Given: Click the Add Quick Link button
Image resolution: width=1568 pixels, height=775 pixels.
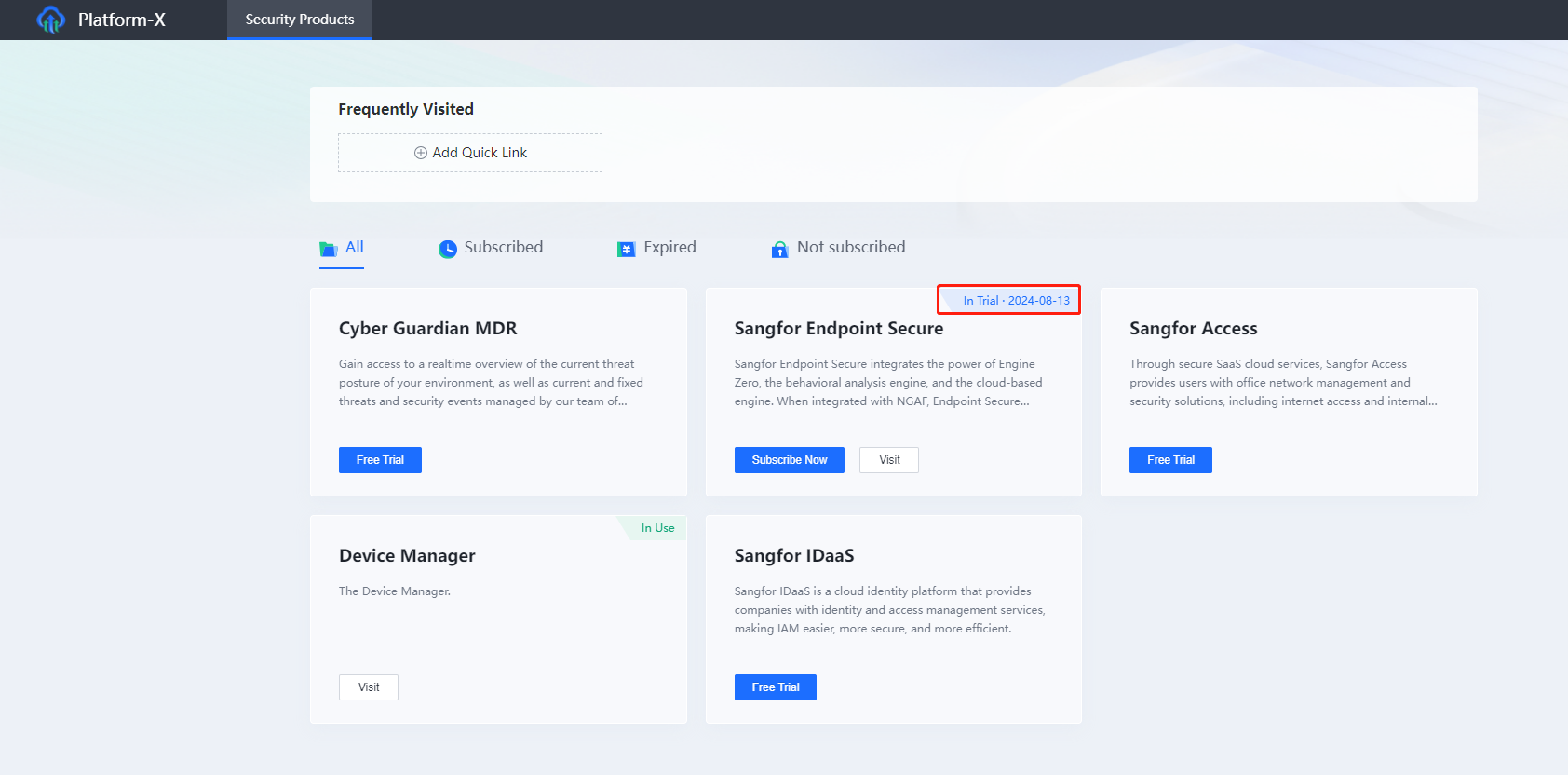Looking at the screenshot, I should pyautogui.click(x=470, y=153).
